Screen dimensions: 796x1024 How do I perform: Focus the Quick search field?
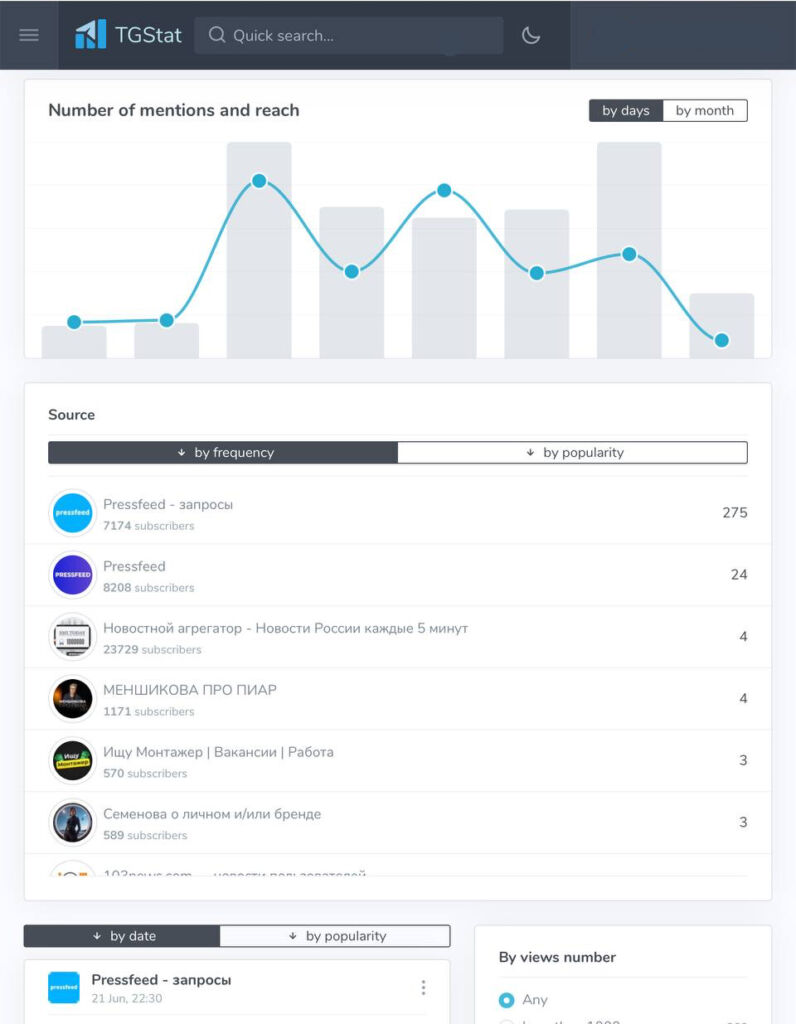click(349, 35)
